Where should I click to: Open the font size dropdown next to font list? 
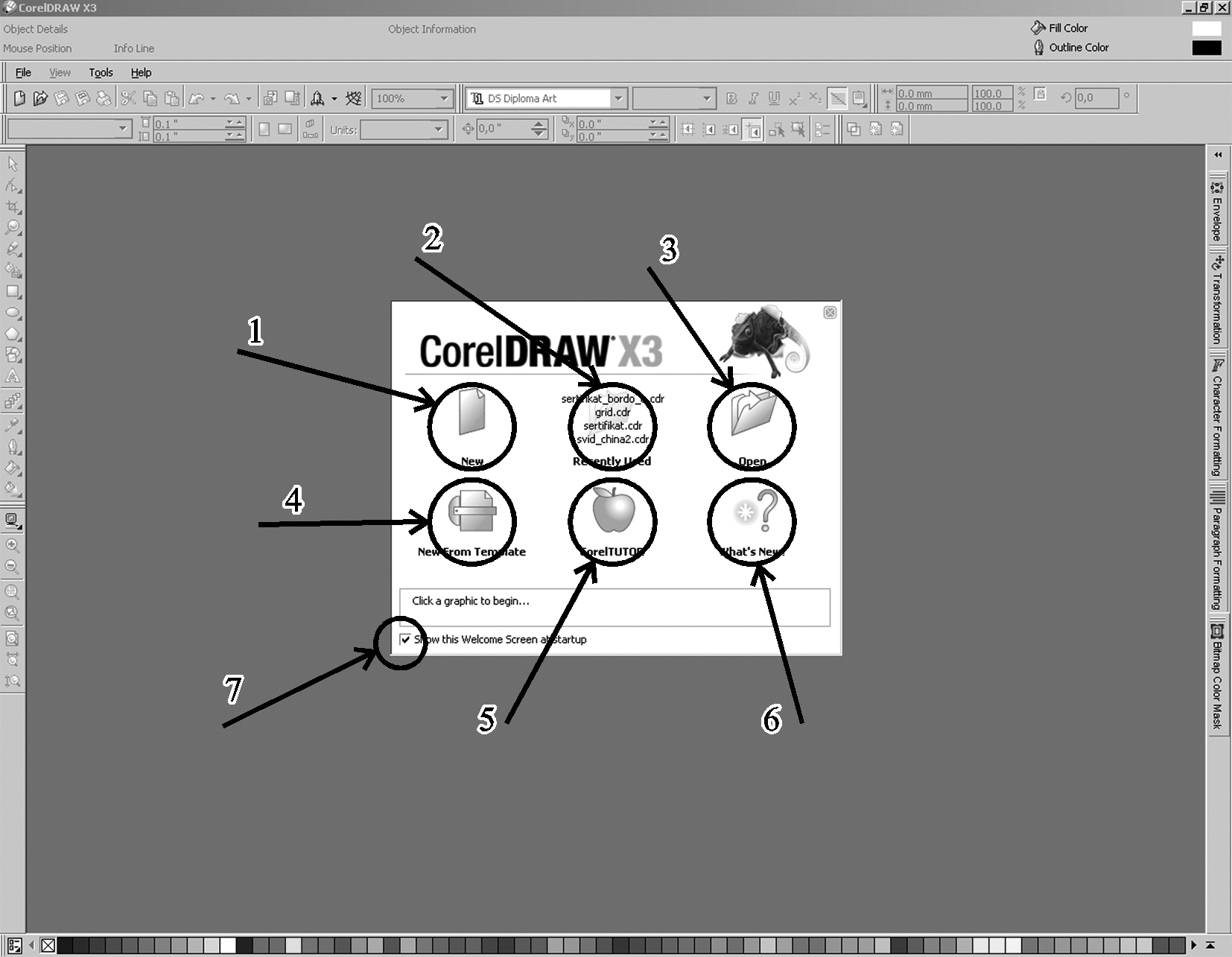click(x=707, y=98)
